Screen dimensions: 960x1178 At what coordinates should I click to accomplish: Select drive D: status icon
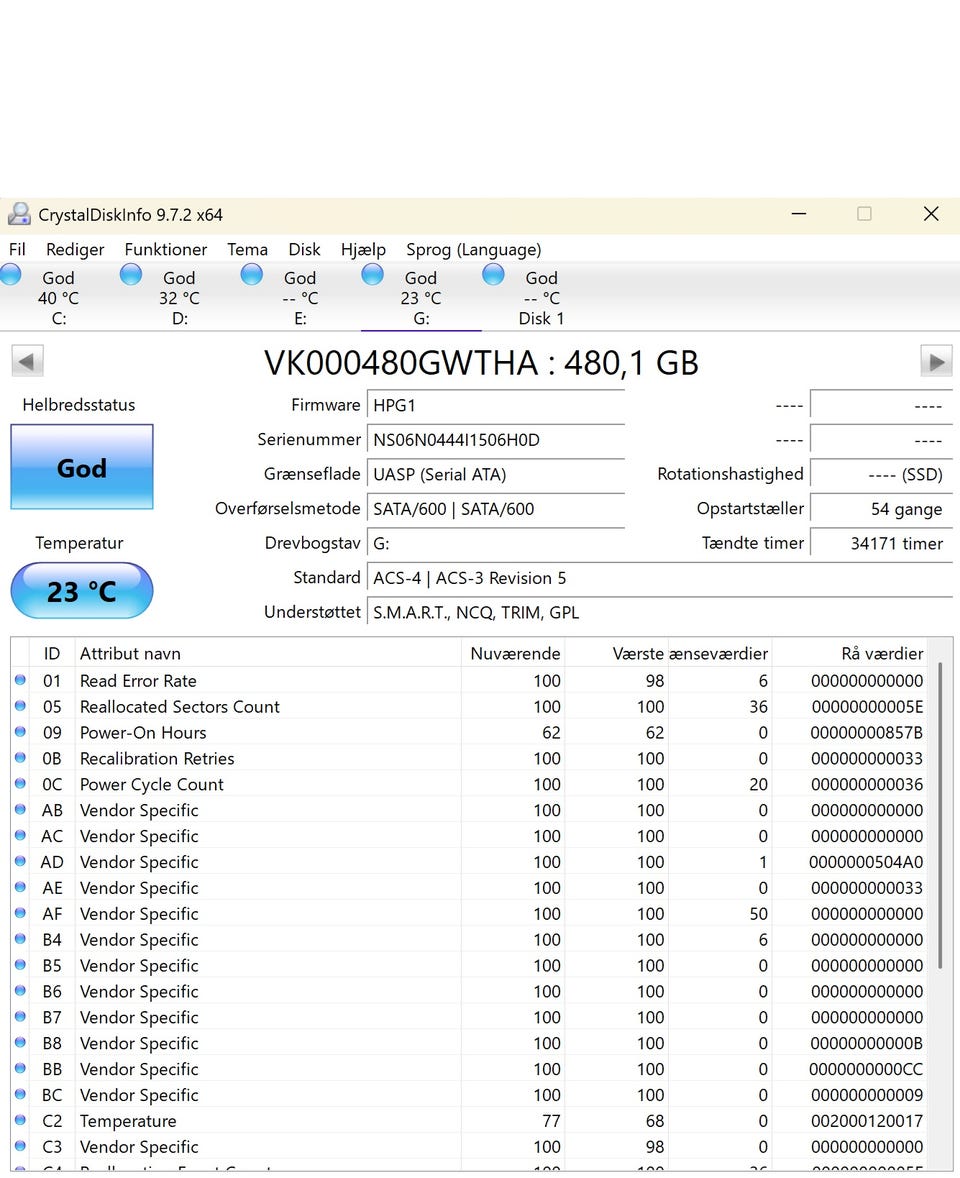click(131, 275)
